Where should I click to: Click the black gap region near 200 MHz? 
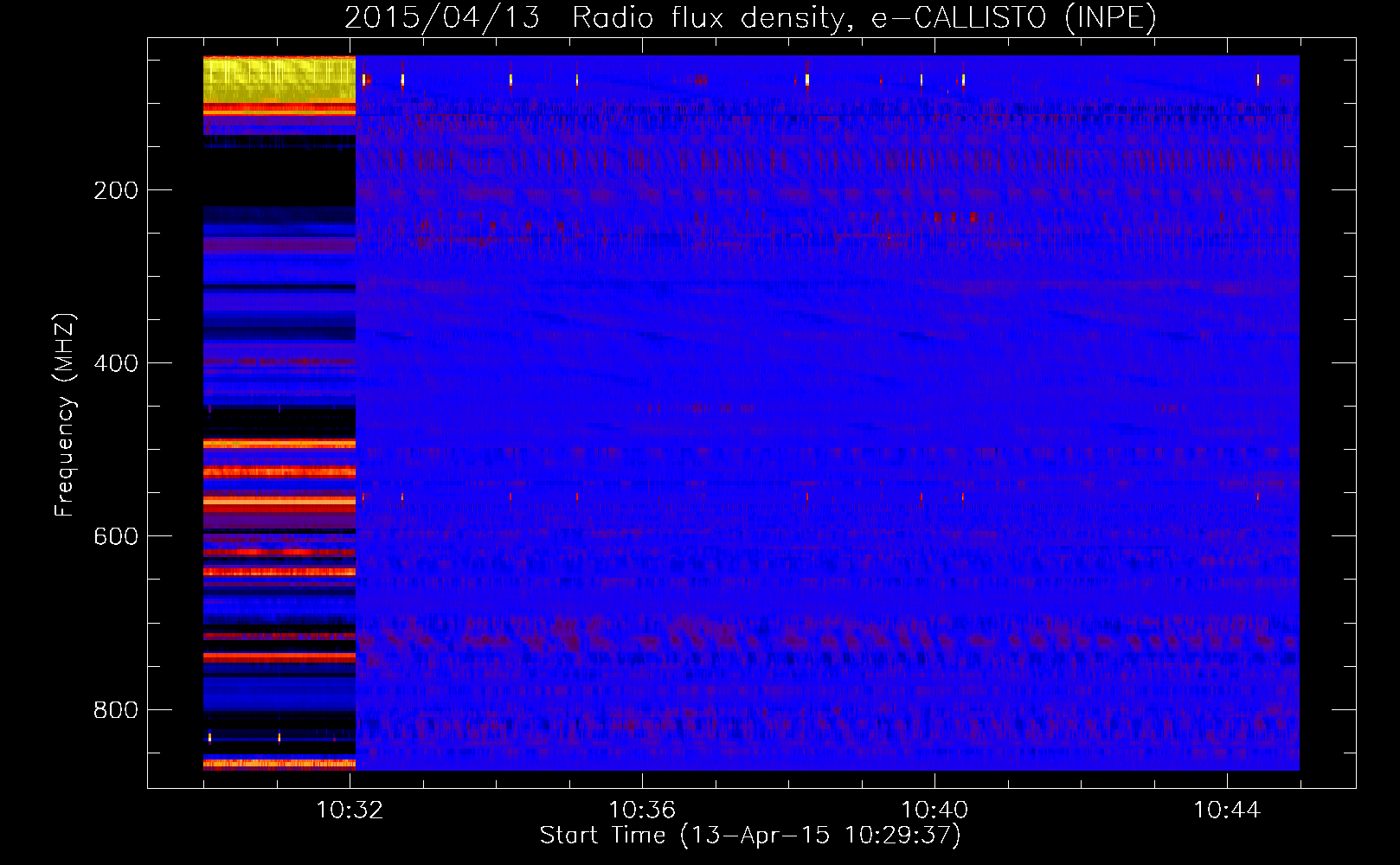click(x=279, y=177)
